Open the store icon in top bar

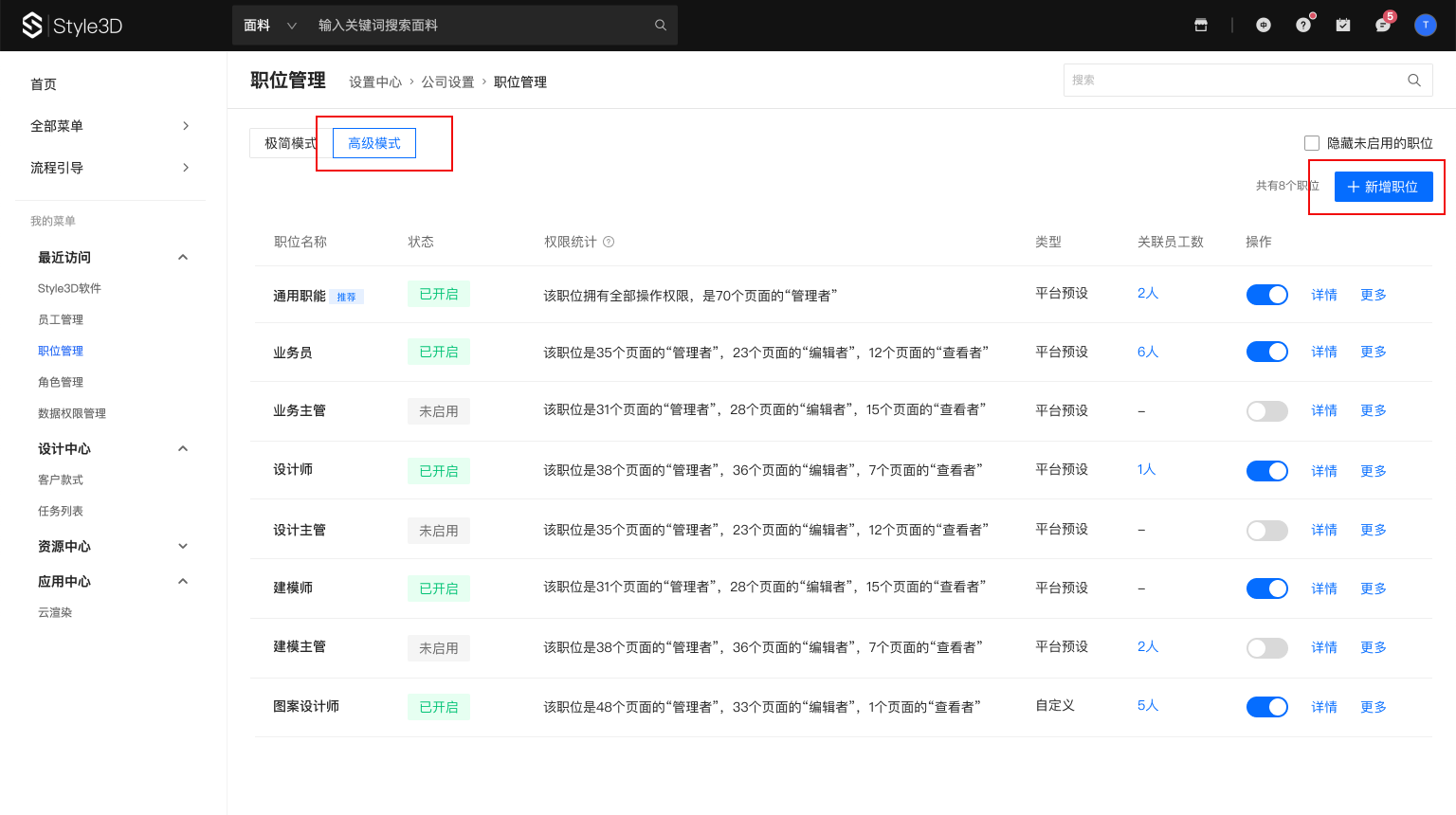(x=1201, y=26)
